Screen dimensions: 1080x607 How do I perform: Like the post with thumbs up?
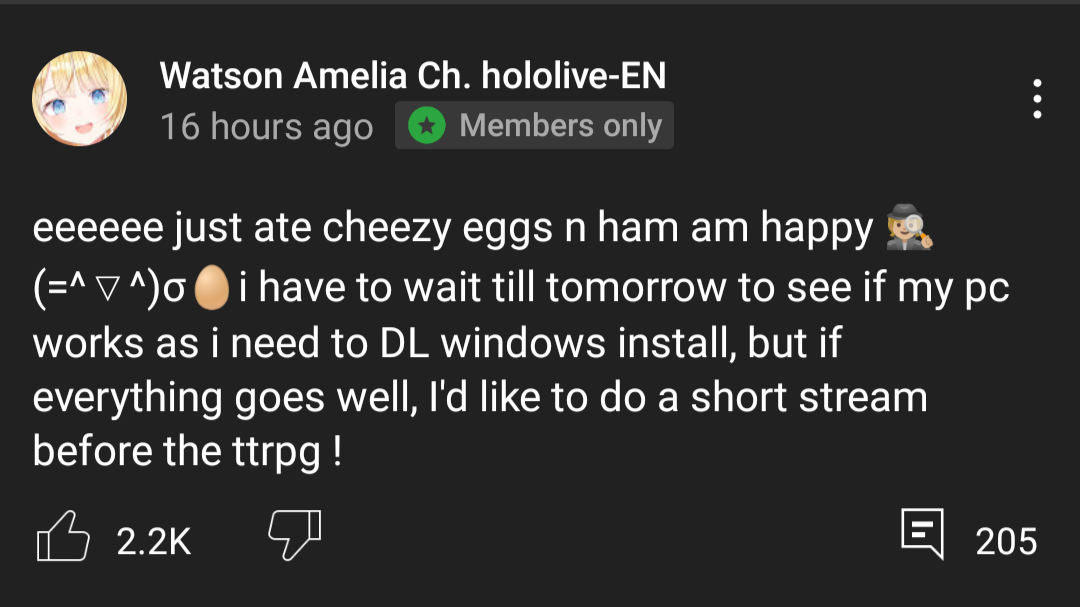tap(62, 538)
